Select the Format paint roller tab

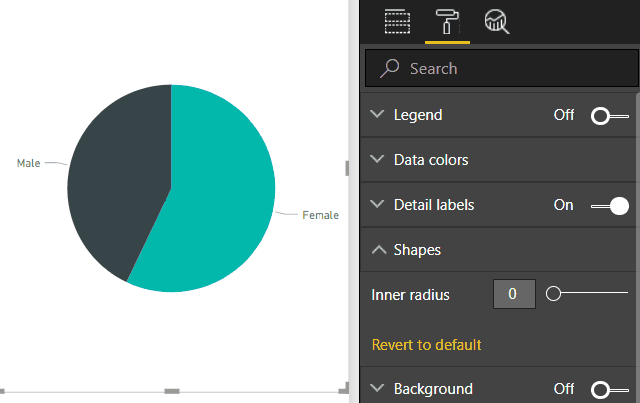[447, 22]
